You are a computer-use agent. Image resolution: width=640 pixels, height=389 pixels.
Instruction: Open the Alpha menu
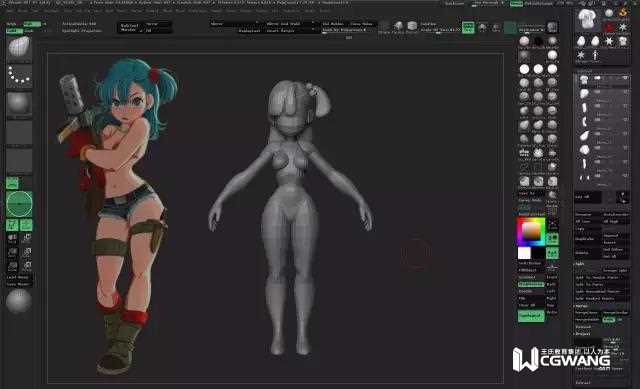9,11
